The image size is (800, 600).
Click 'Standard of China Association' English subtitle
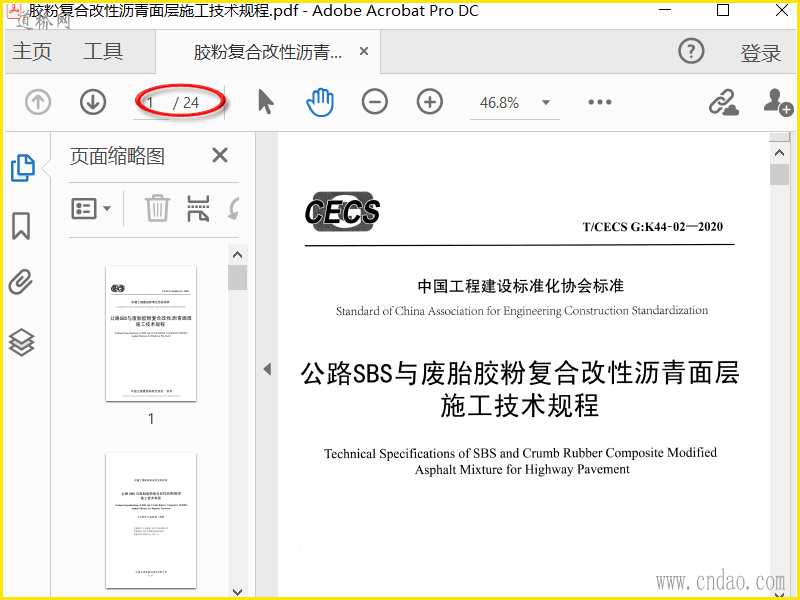[x=522, y=311]
